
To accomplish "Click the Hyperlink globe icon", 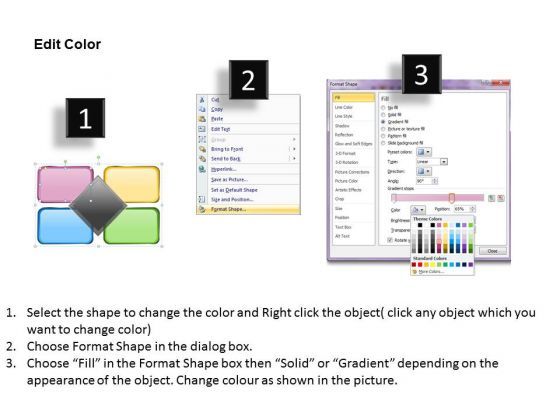I will point(202,169).
